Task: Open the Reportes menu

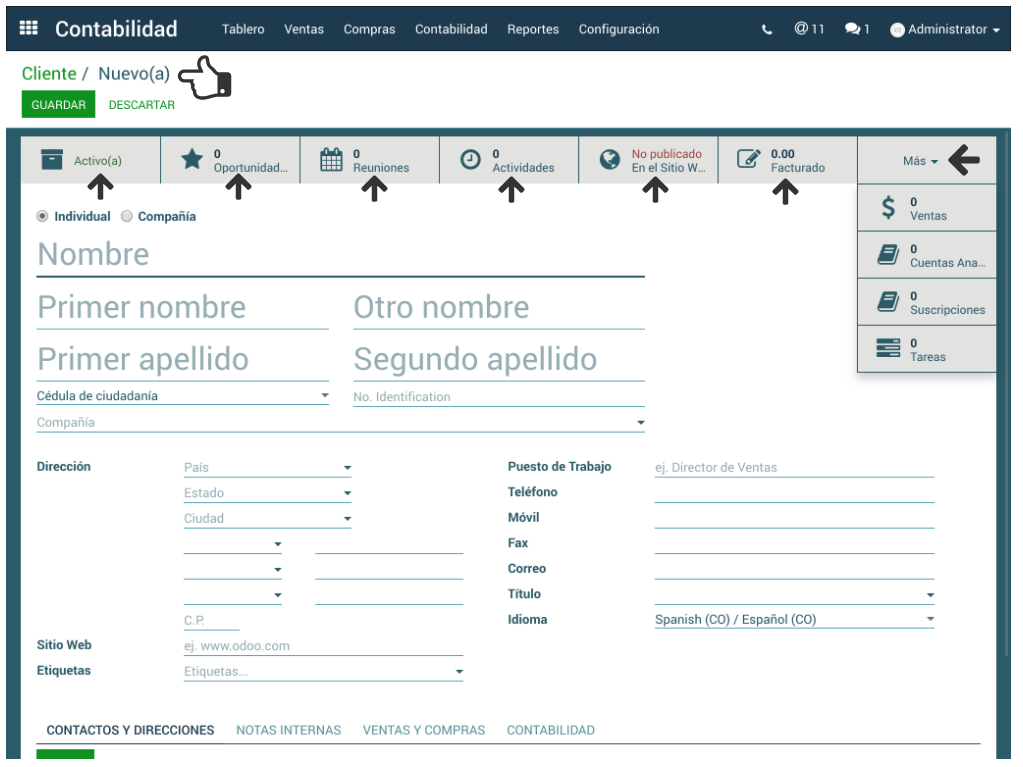Action: coord(532,29)
